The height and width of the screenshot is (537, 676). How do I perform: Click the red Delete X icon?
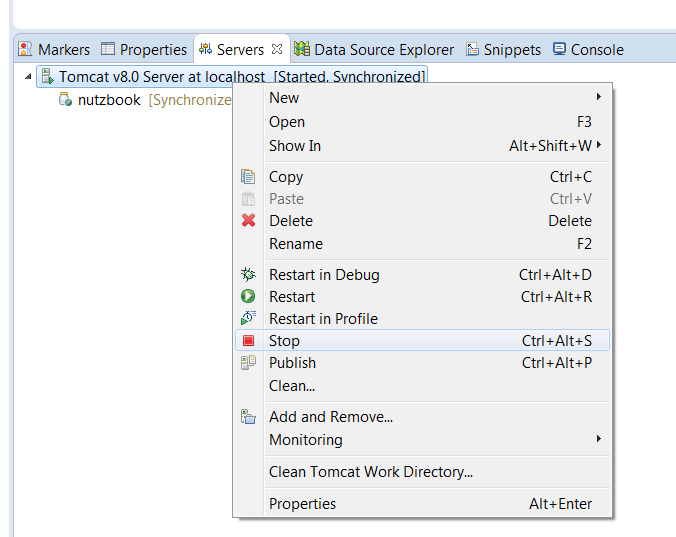coord(248,220)
